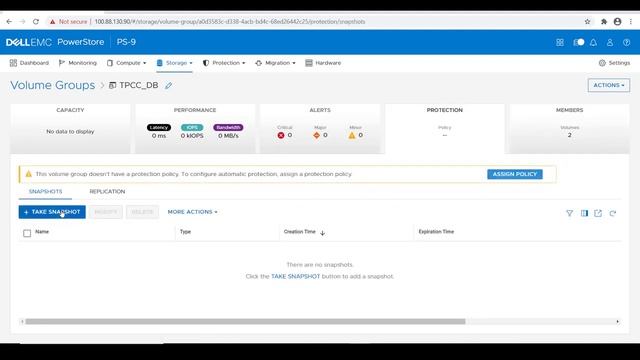Open the show/hide table columns icon
The width and height of the screenshot is (640, 360).
coord(584,213)
